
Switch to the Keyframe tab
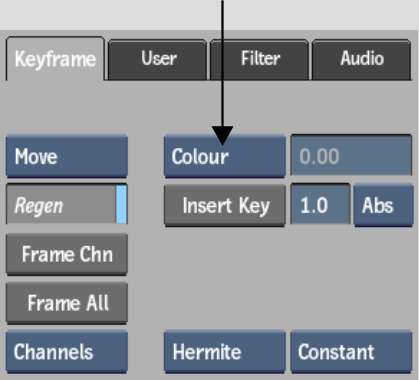click(55, 59)
